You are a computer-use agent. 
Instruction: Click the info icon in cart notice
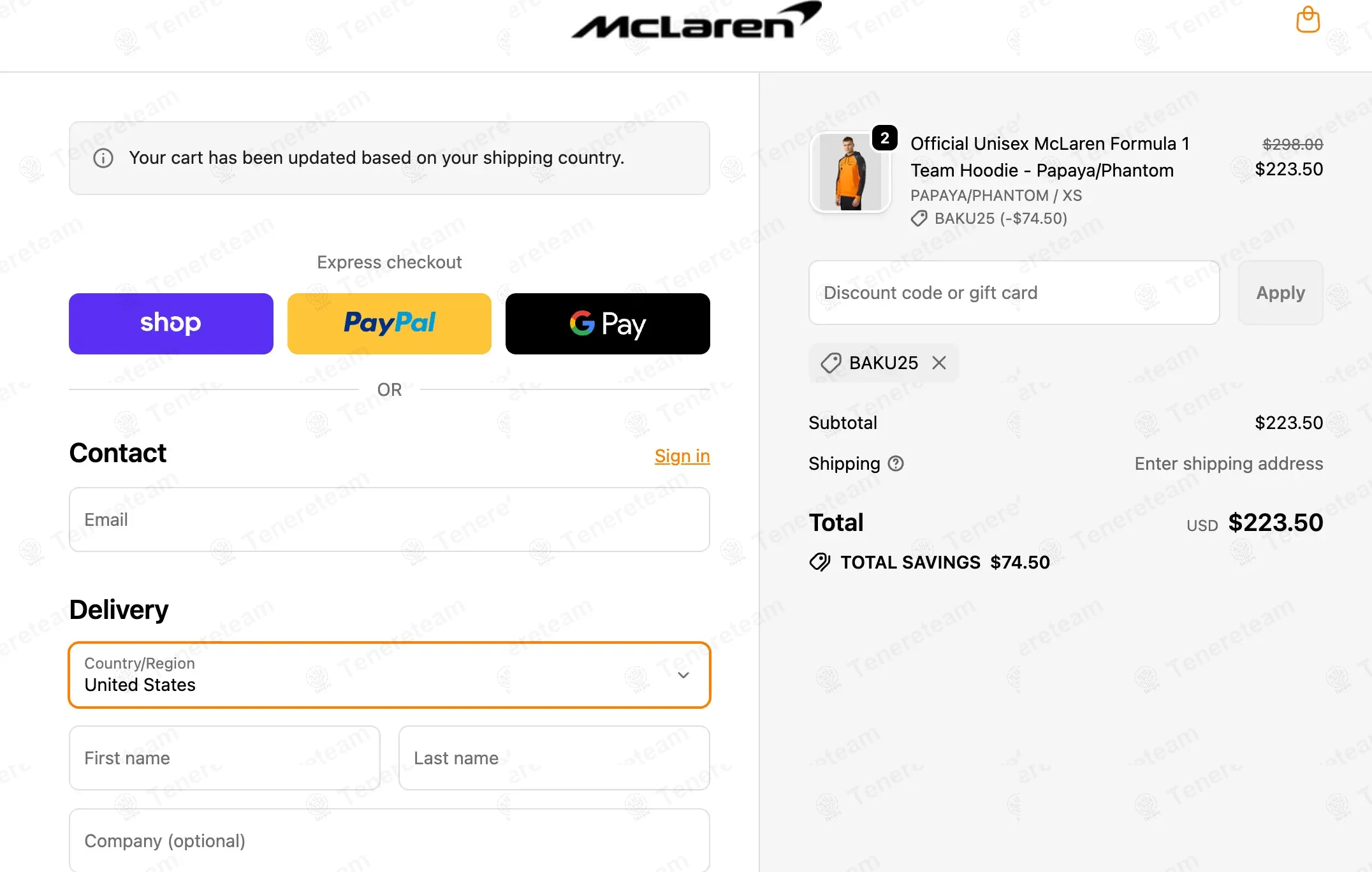(103, 158)
